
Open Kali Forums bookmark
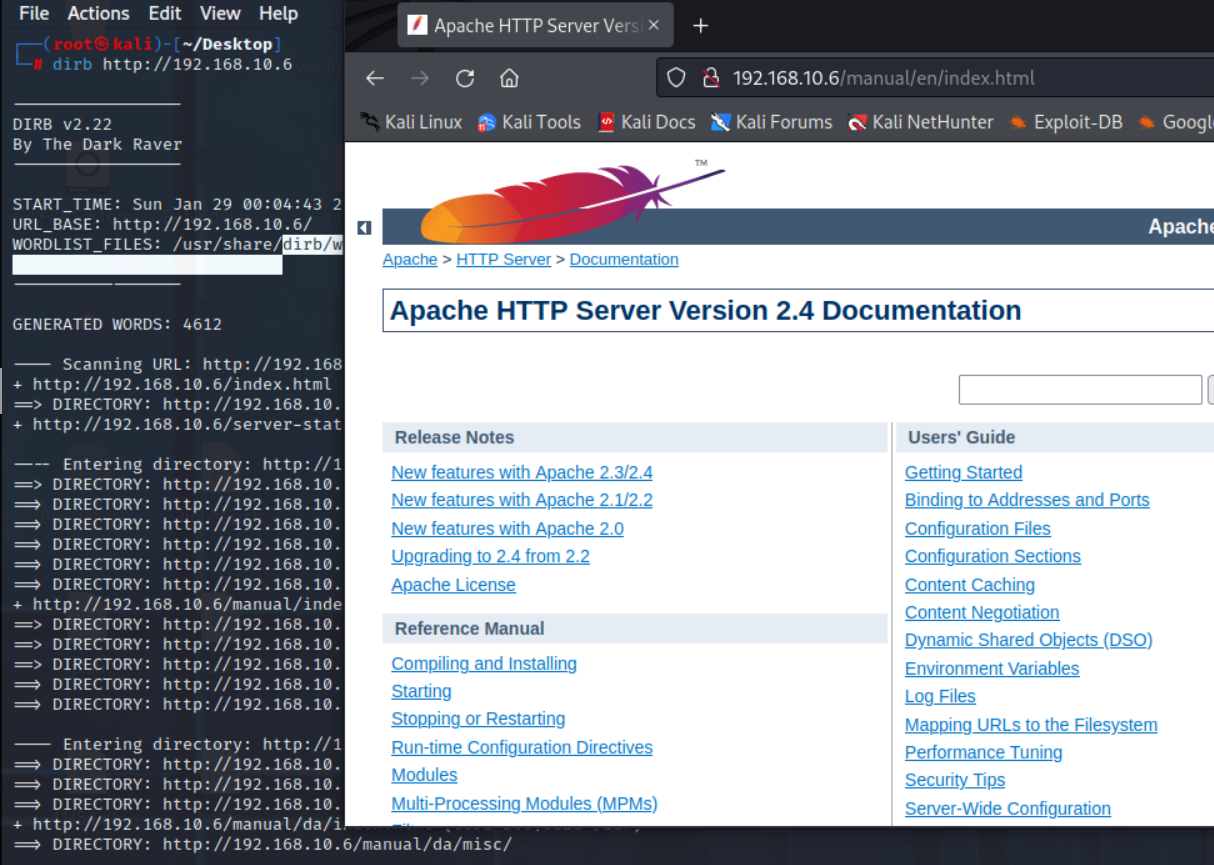(x=771, y=122)
